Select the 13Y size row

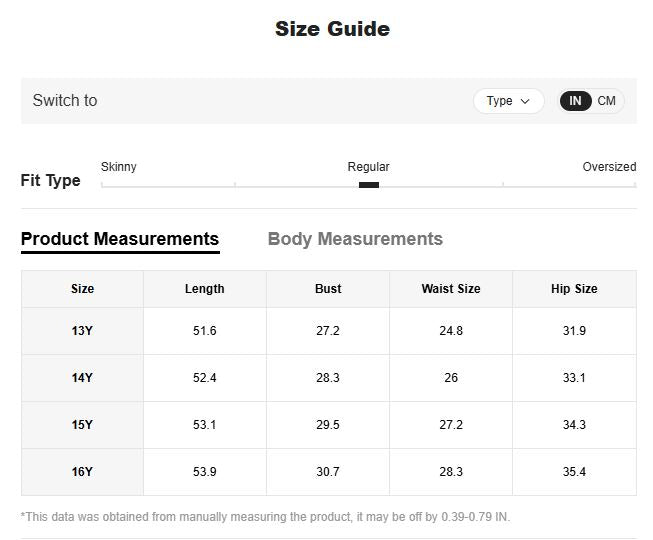pyautogui.click(x=329, y=331)
